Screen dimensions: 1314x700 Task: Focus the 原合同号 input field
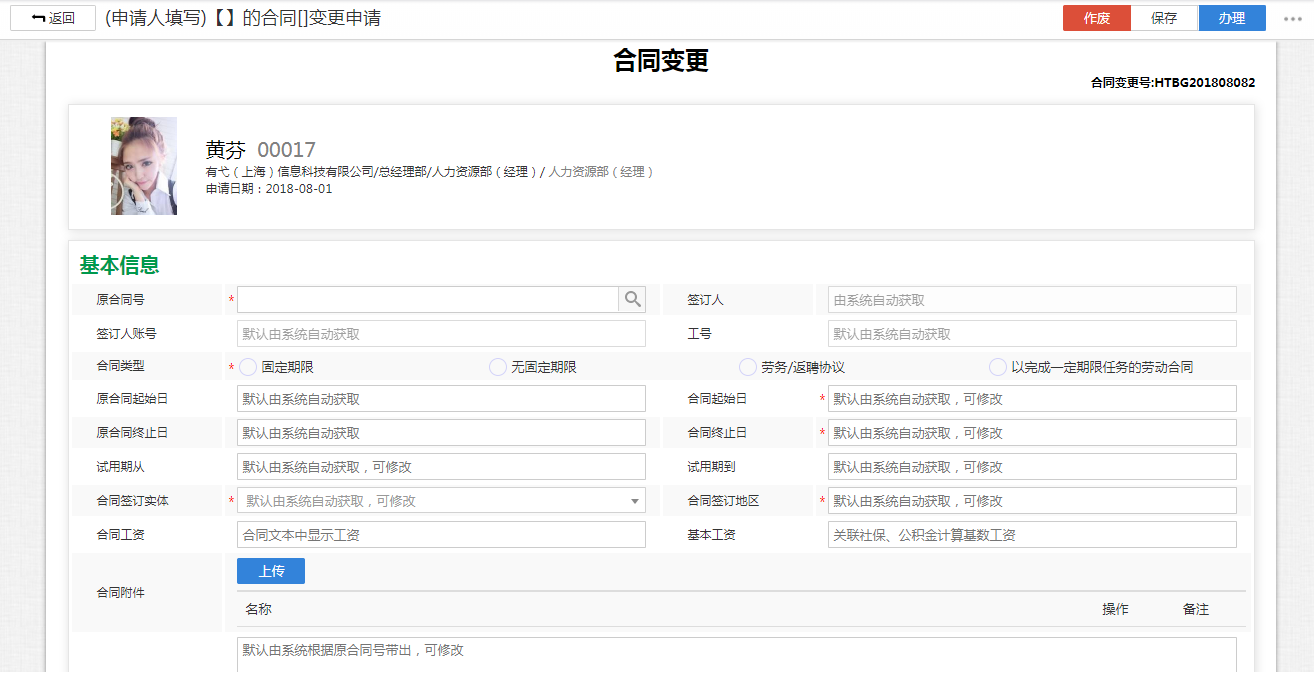pos(428,299)
